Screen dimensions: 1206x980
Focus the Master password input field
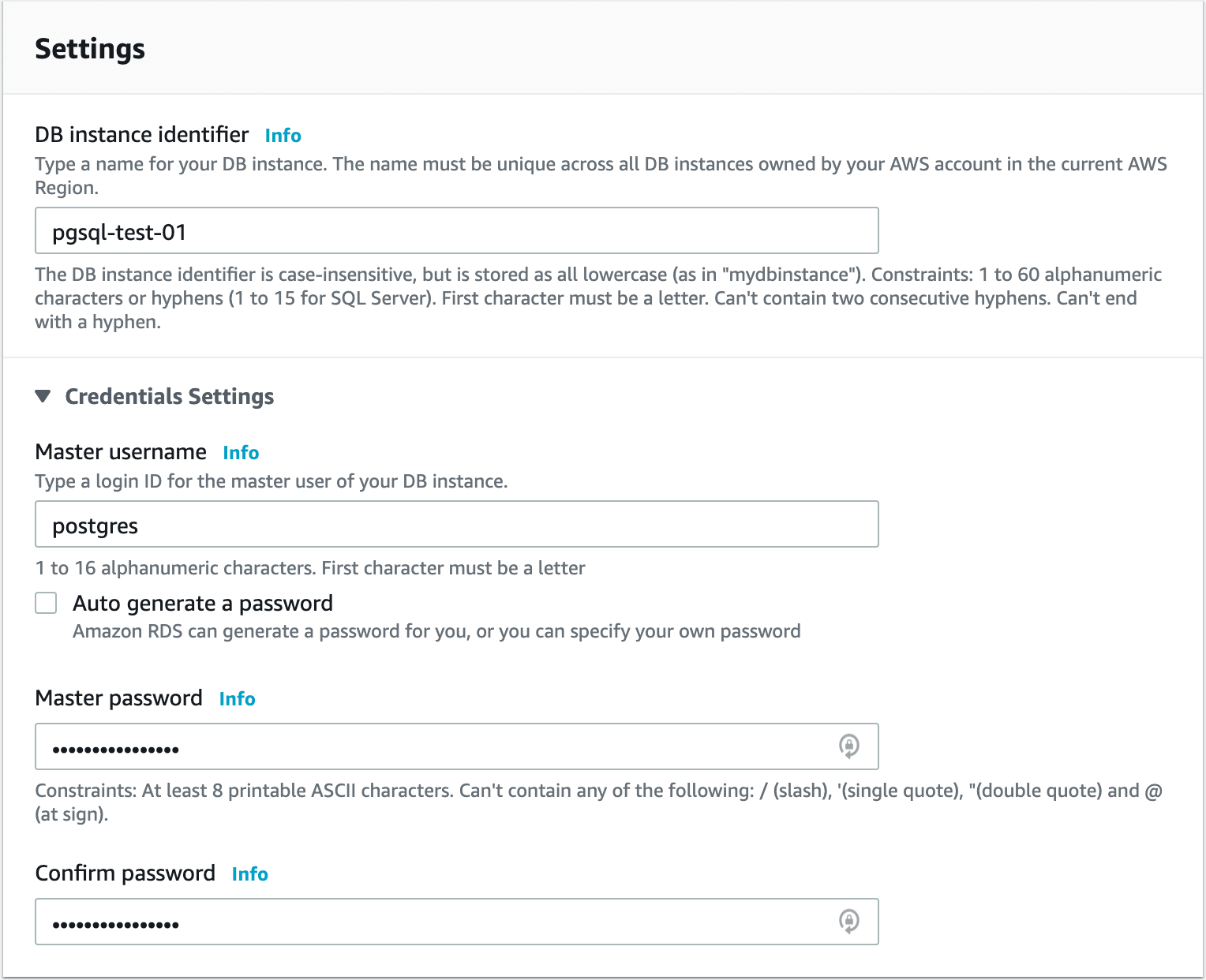(x=434, y=747)
